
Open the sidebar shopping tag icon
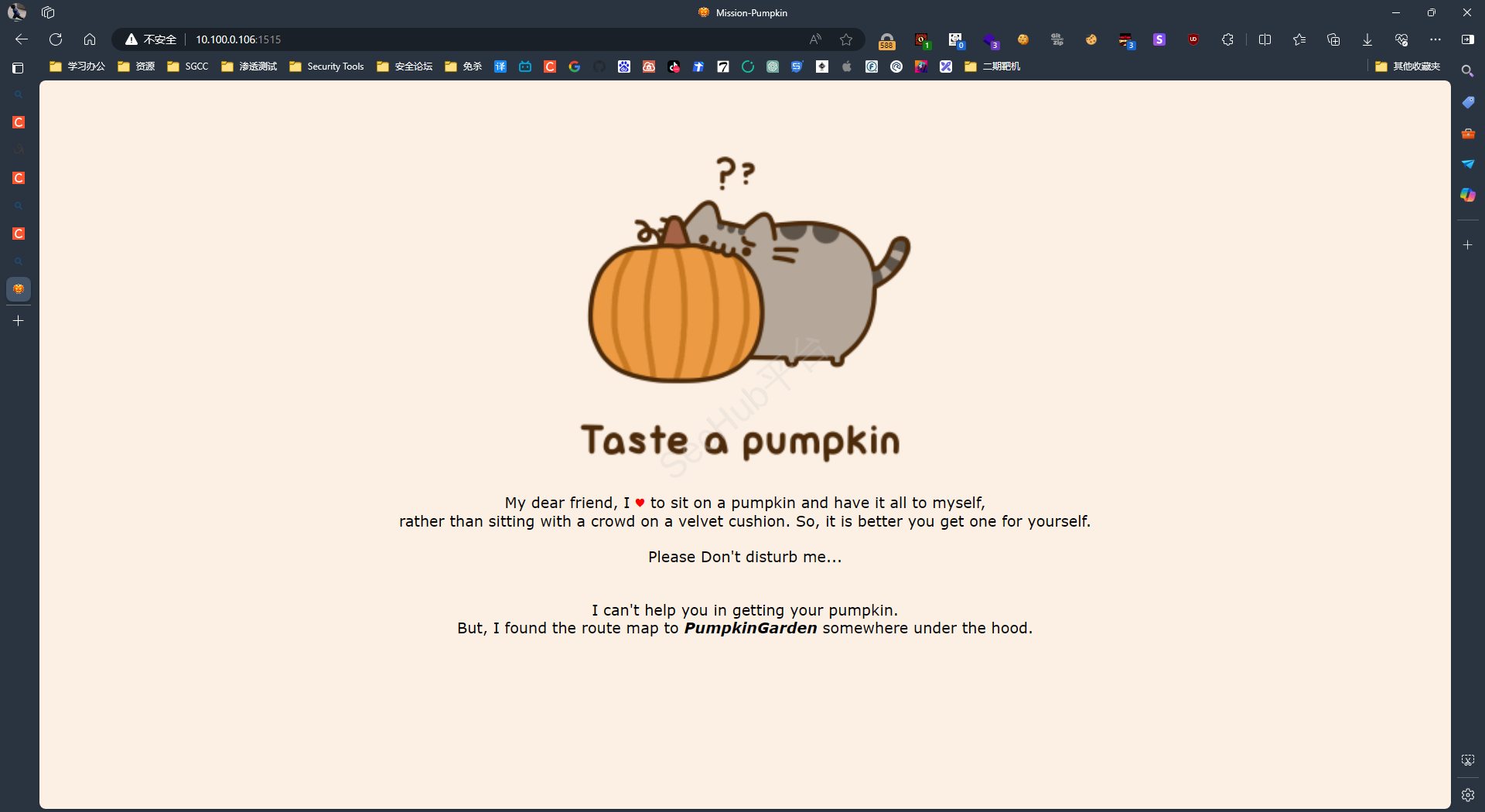pos(1468,102)
